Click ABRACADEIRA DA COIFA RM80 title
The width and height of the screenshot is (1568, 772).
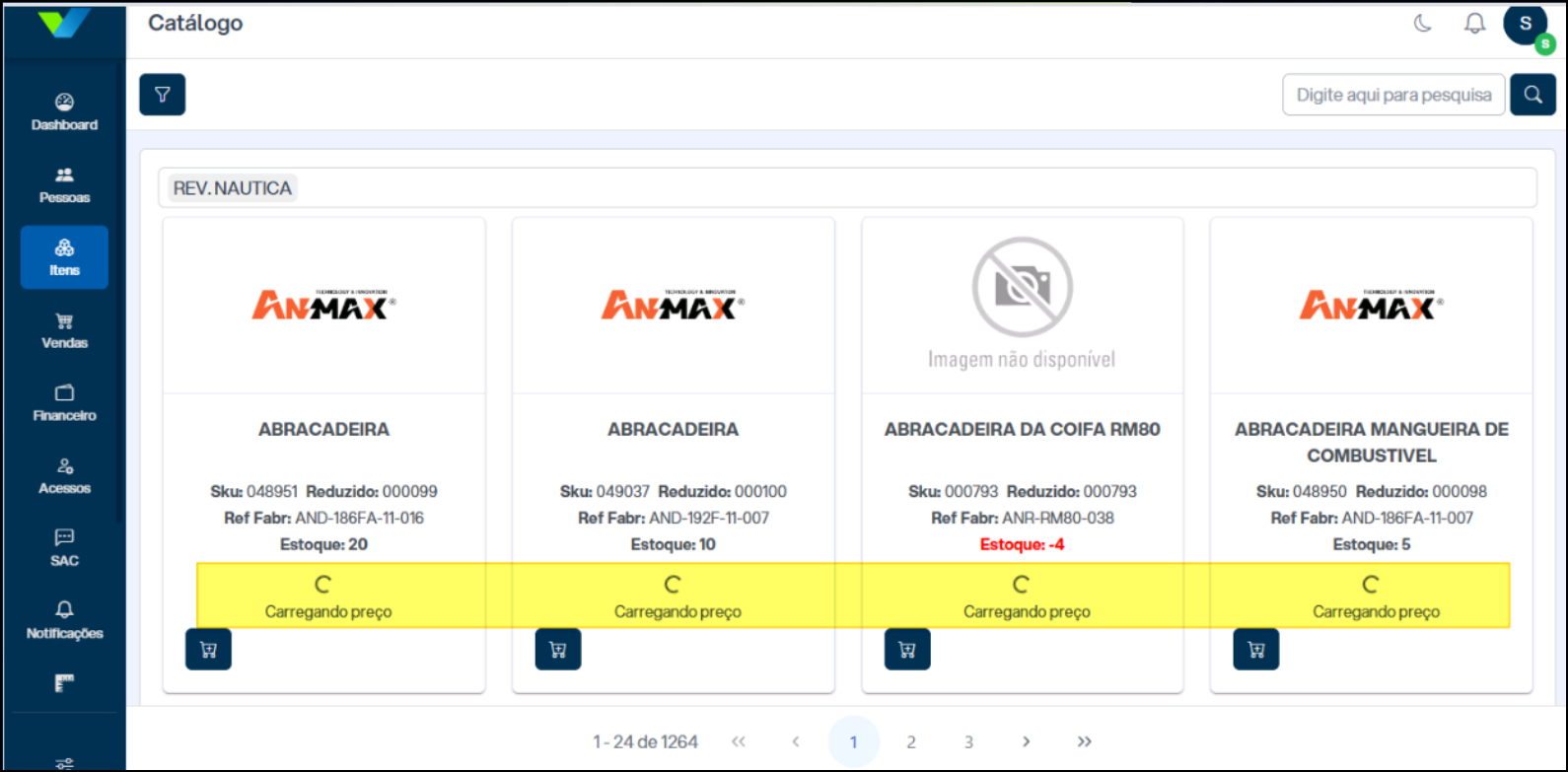click(x=1023, y=429)
